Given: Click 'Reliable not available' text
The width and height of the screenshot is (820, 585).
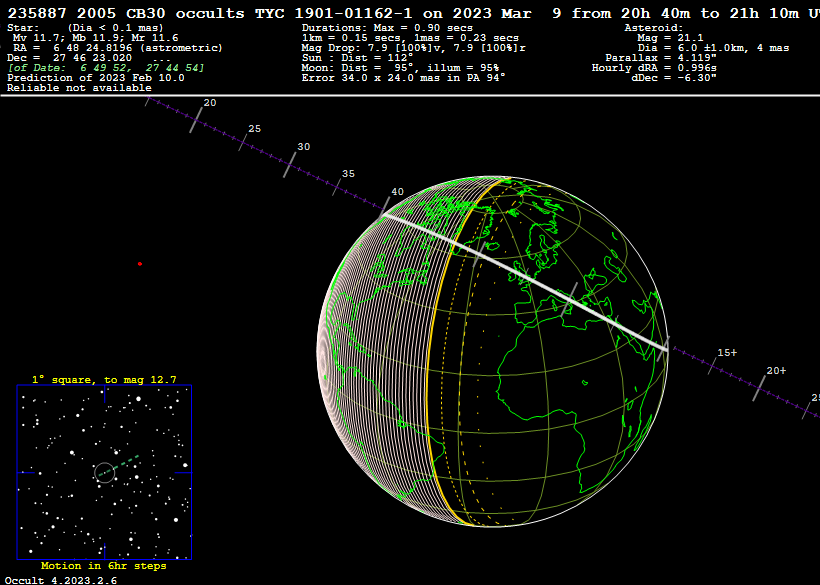Looking at the screenshot, I should click(79, 88).
